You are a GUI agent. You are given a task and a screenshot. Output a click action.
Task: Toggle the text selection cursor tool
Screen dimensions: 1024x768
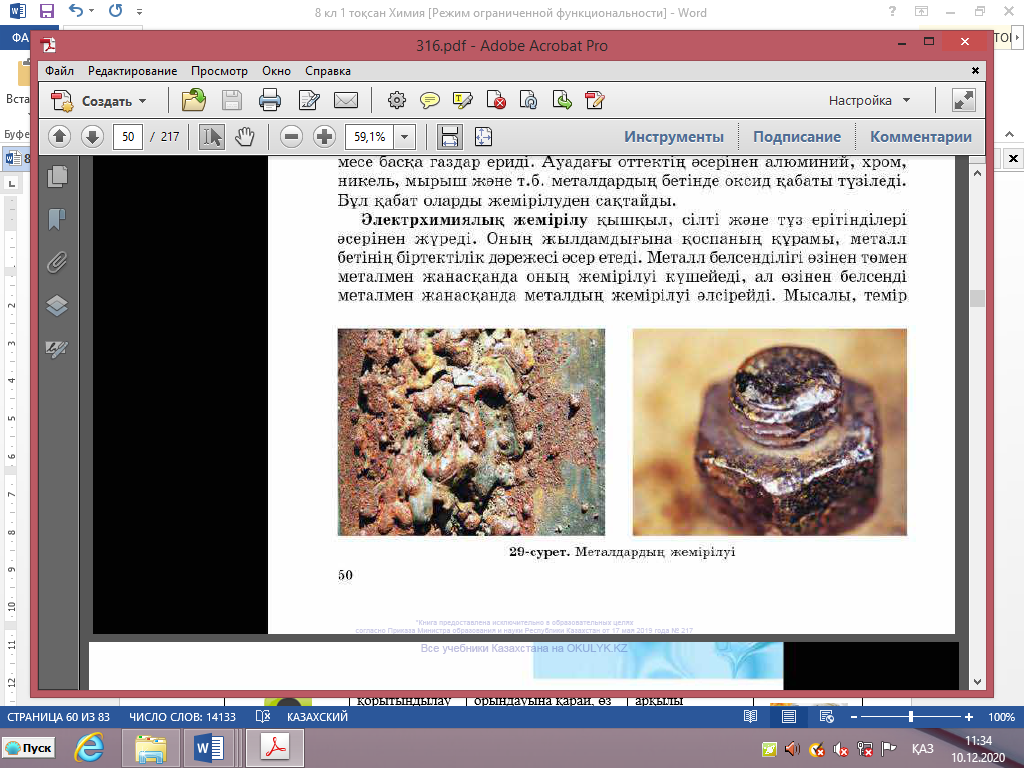(x=212, y=137)
